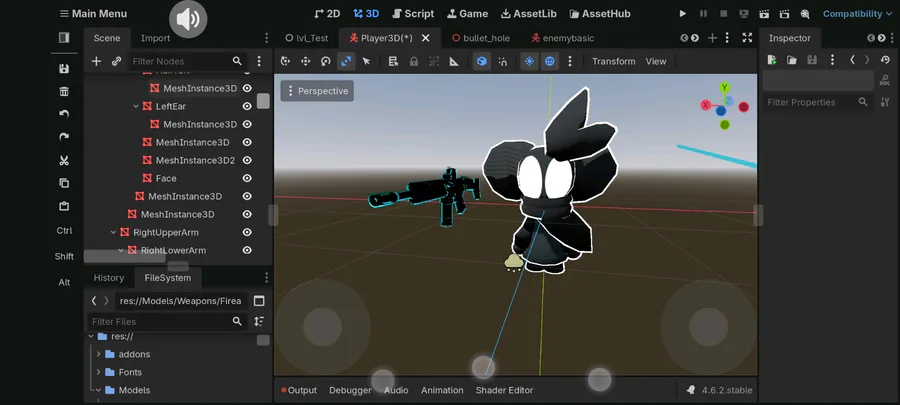Open the bullet_hole scene tab
Screen dimensions: 900x405
click(481, 38)
